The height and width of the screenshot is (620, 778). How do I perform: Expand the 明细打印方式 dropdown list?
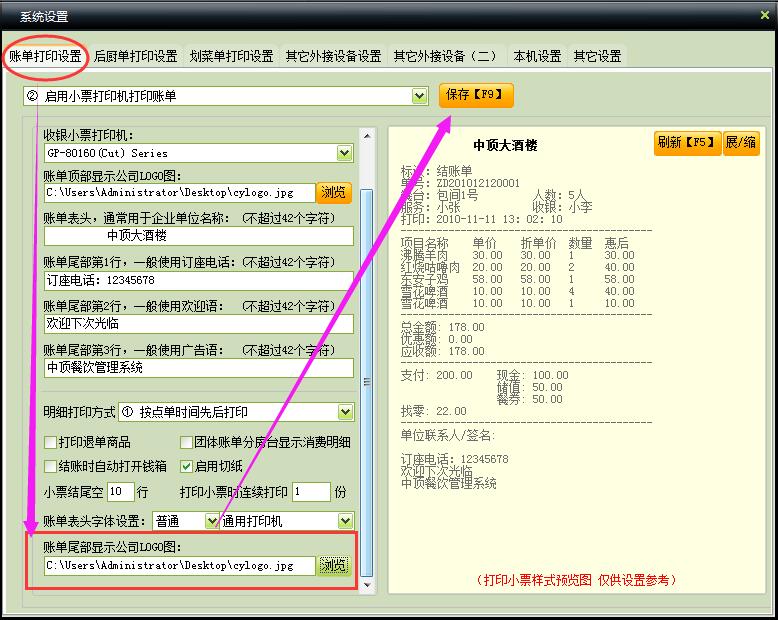pos(345,412)
